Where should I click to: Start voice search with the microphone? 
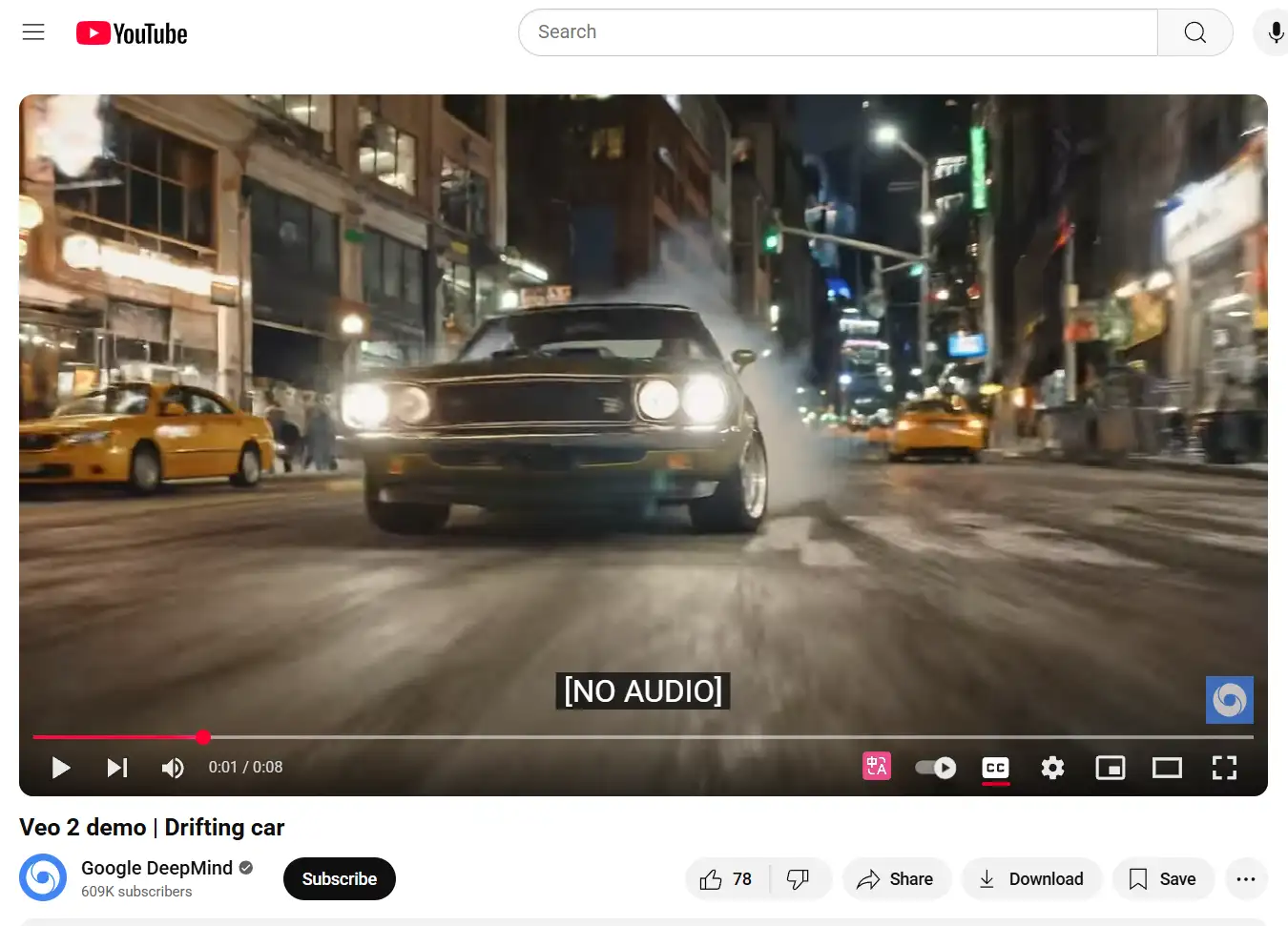[1275, 32]
